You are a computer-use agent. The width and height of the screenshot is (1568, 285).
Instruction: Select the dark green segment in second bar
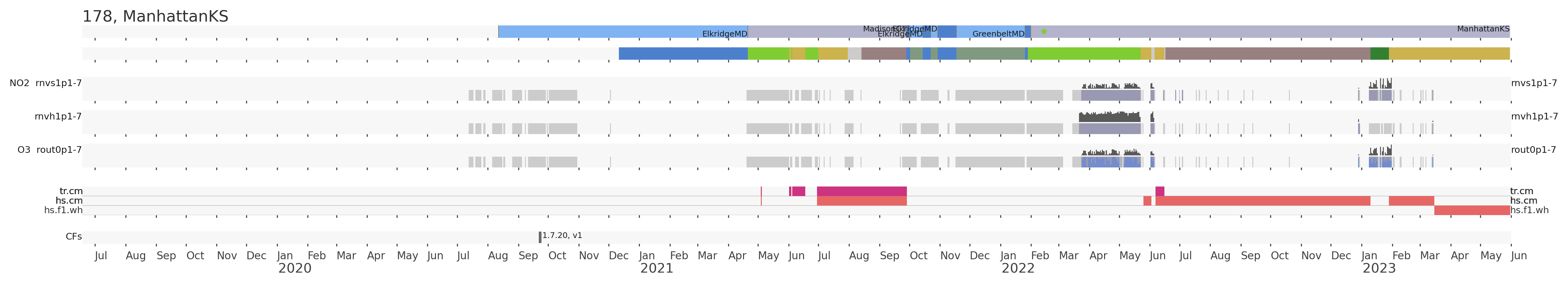[1379, 54]
